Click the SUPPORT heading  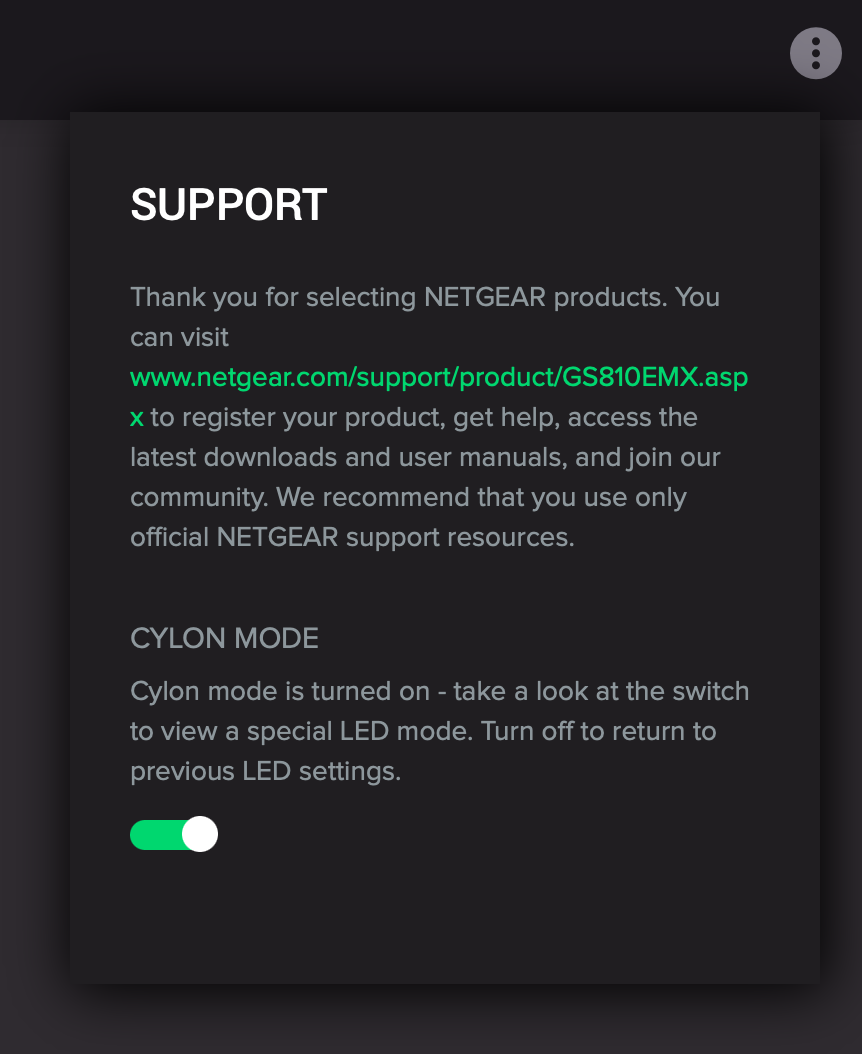(x=229, y=204)
